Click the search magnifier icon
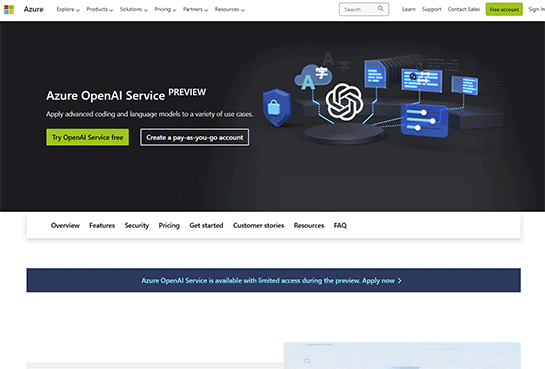545x369 pixels. click(x=381, y=9)
